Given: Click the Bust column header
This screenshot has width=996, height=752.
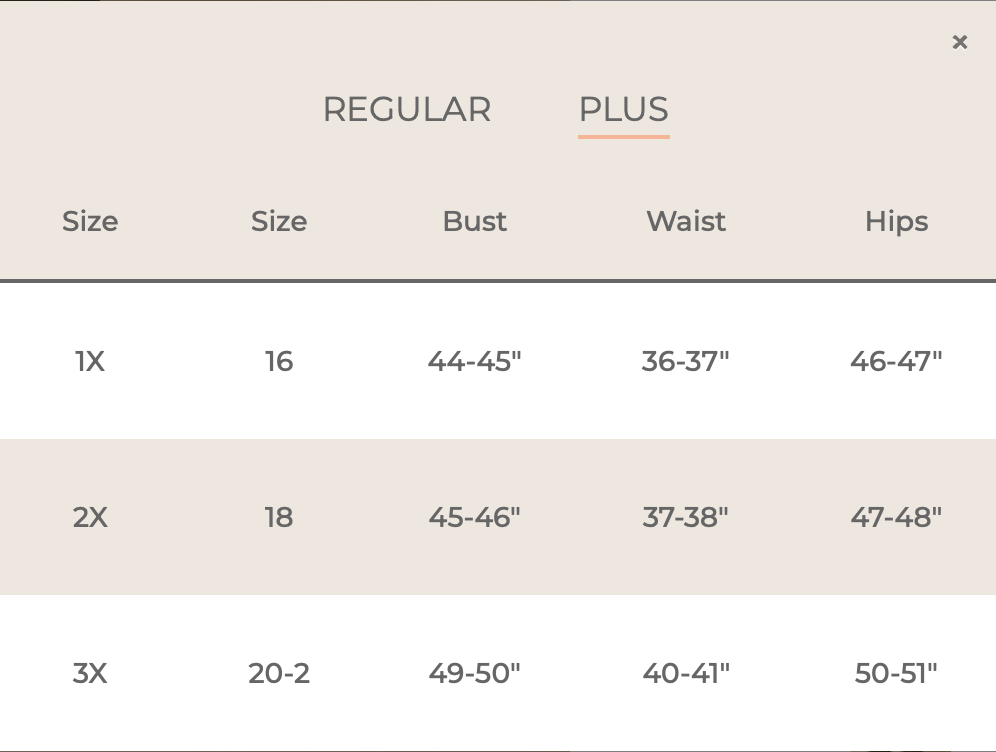Looking at the screenshot, I should 474,222.
